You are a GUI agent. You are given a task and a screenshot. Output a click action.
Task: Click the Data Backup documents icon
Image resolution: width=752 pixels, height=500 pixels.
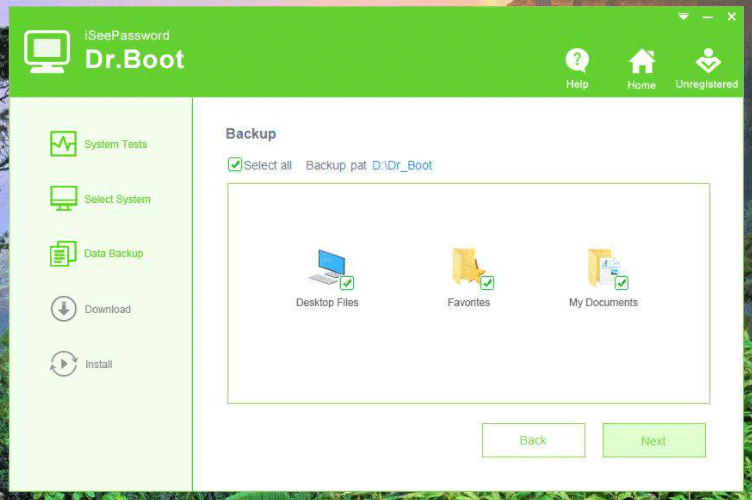(x=63, y=254)
